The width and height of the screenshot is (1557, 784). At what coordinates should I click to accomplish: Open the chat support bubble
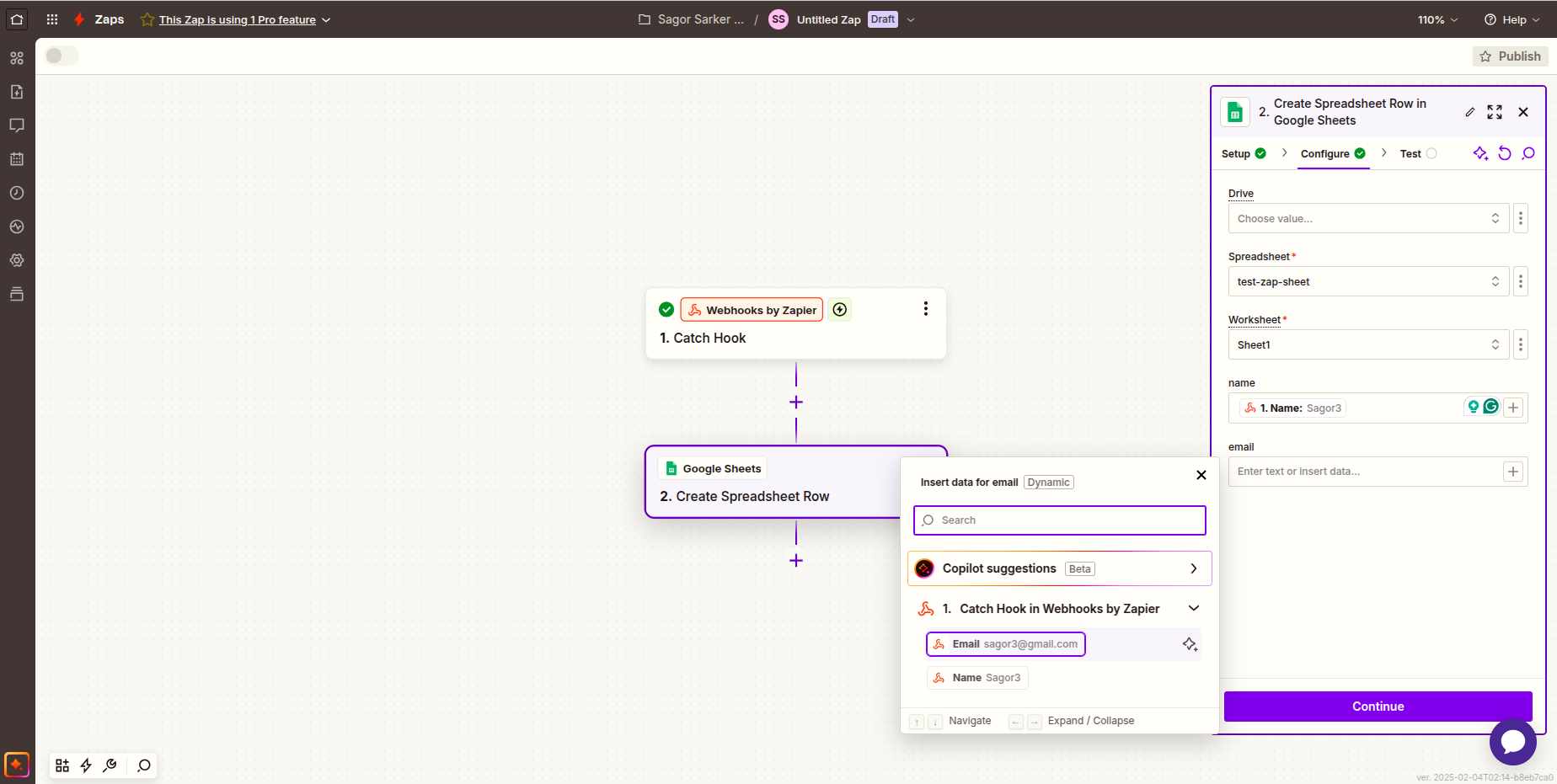pos(1513,742)
